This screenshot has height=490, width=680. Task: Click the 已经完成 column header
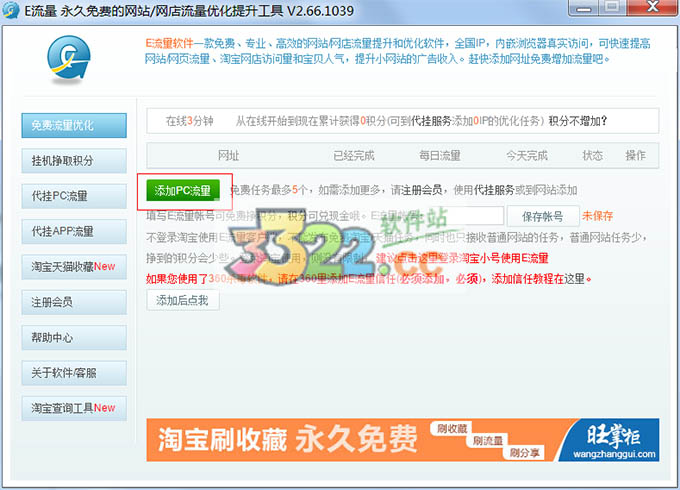point(354,155)
